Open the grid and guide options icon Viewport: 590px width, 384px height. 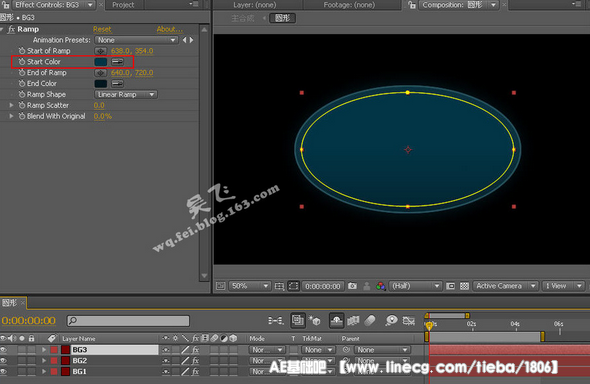click(x=279, y=286)
